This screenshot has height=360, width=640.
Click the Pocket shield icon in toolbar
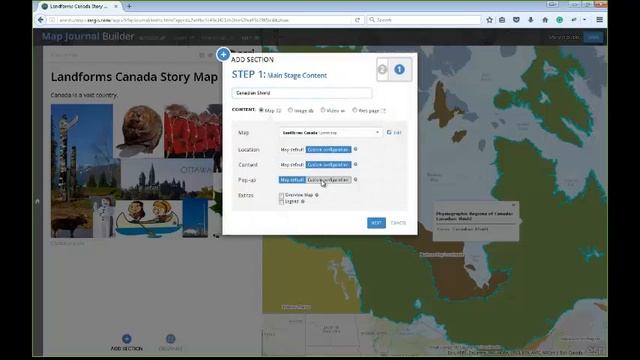pyautogui.click(x=516, y=20)
